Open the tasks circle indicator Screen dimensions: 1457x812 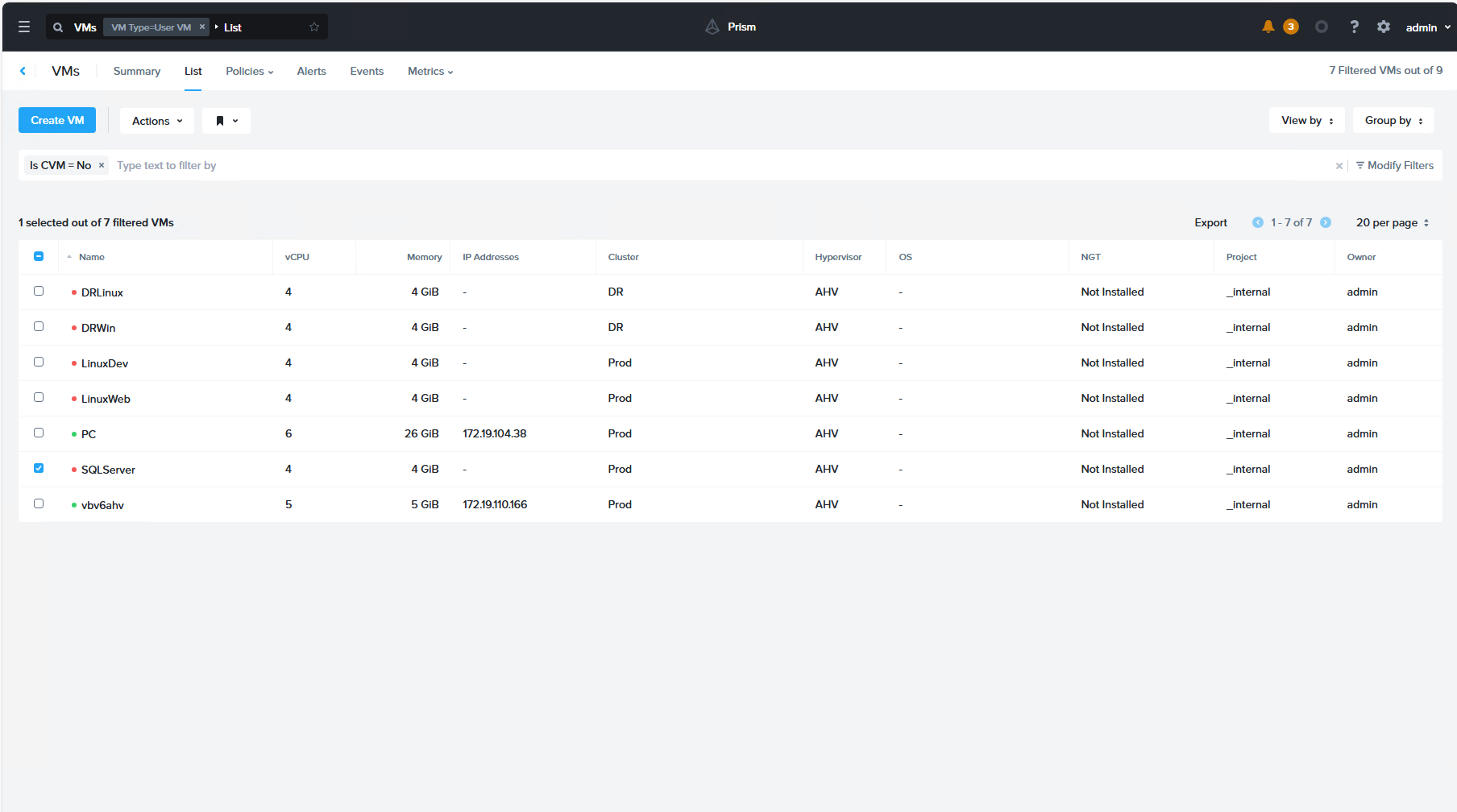pos(1322,27)
